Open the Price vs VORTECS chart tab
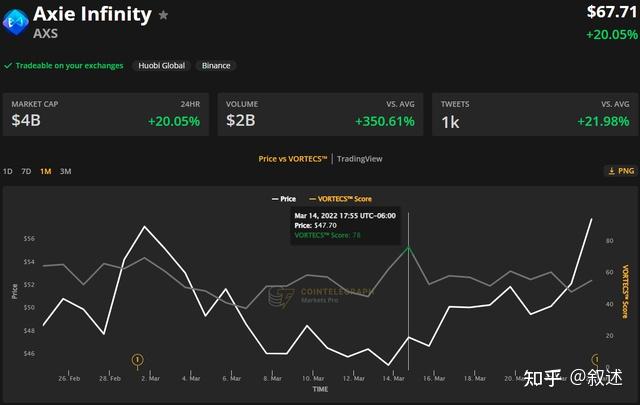The height and width of the screenshot is (405, 640). (x=293, y=159)
